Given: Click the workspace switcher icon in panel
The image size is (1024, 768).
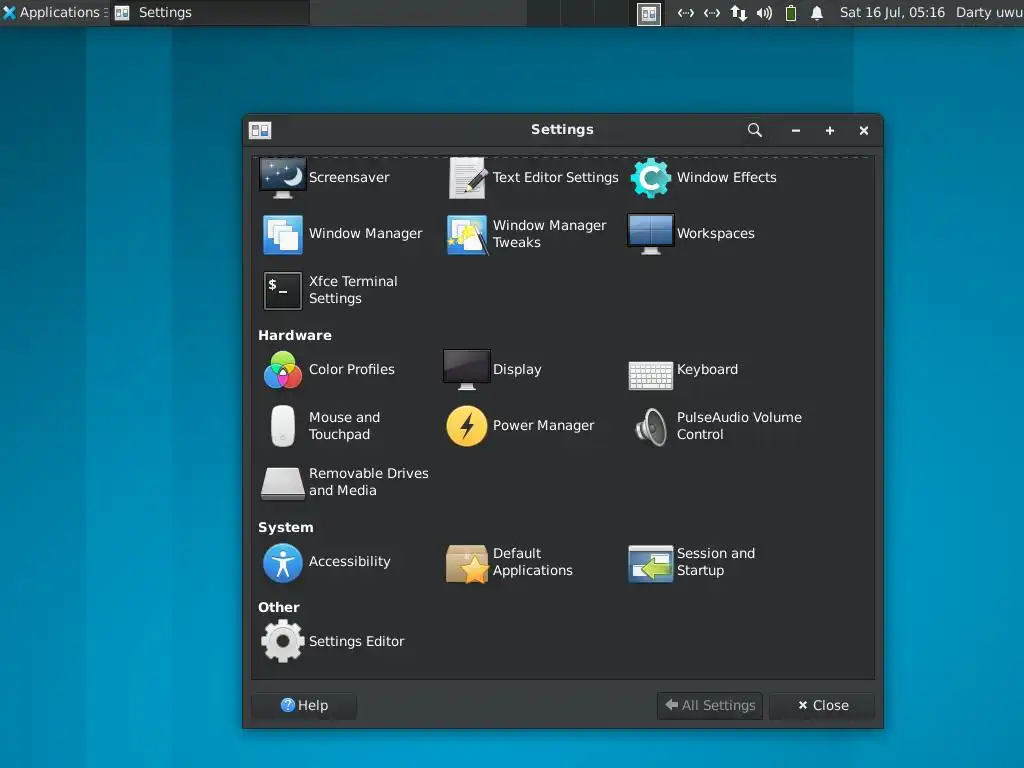Looking at the screenshot, I should click(649, 14).
